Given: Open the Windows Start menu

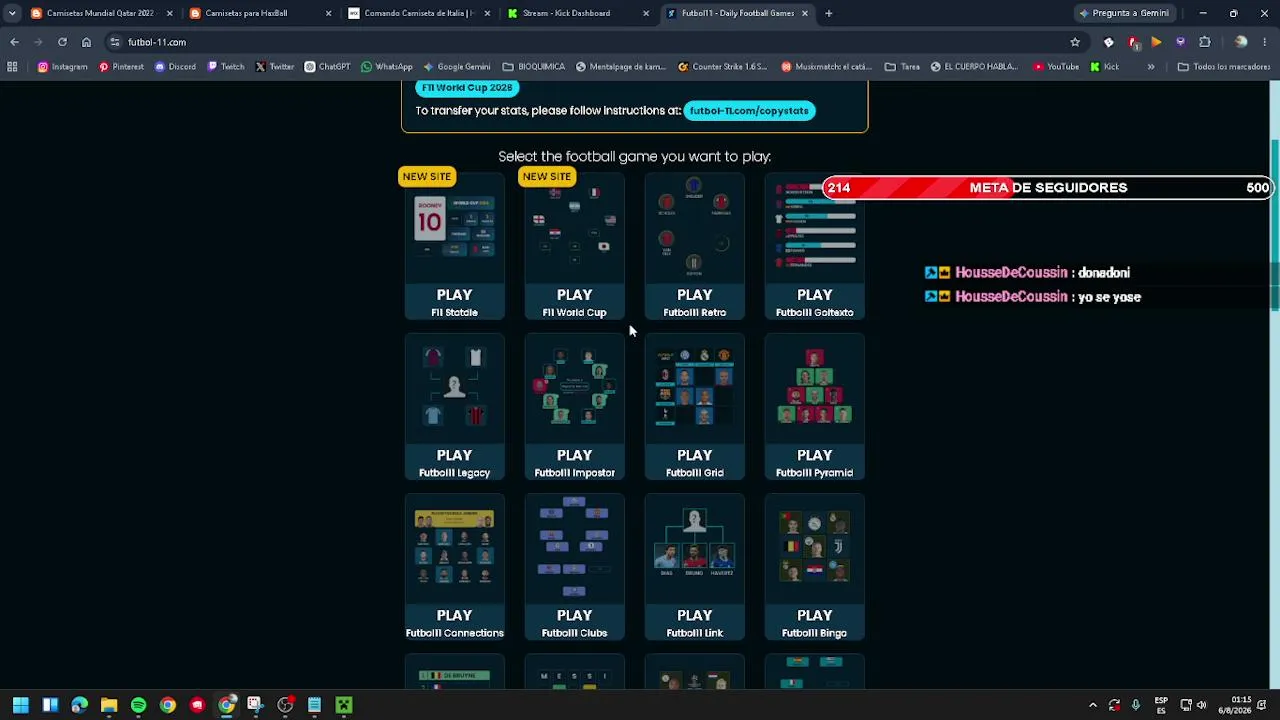Looking at the screenshot, I should click(x=20, y=705).
